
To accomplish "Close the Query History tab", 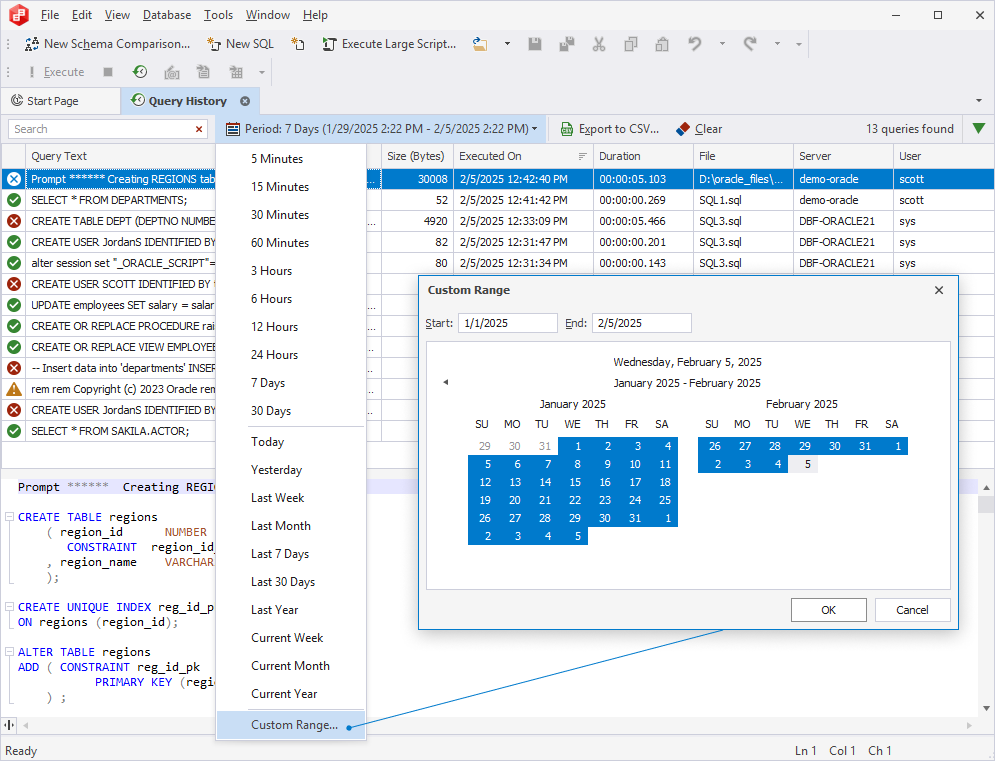I will click(245, 101).
